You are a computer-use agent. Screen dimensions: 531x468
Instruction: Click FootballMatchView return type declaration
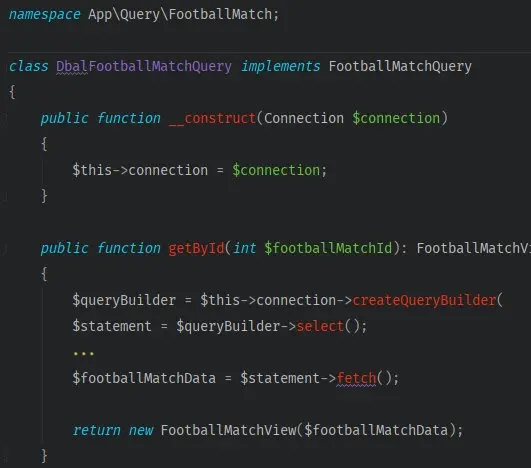coord(474,248)
